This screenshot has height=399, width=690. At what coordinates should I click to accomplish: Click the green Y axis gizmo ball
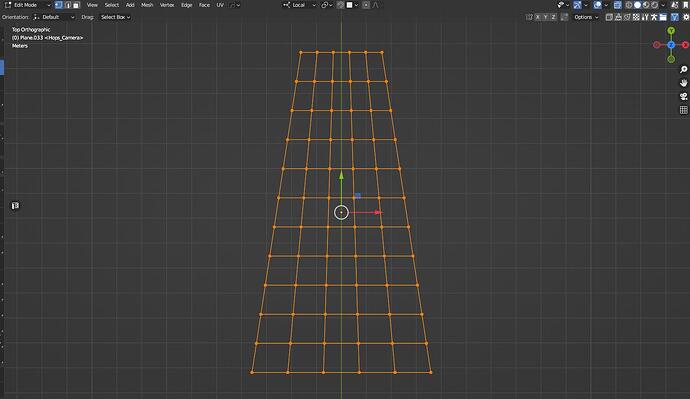click(671, 30)
